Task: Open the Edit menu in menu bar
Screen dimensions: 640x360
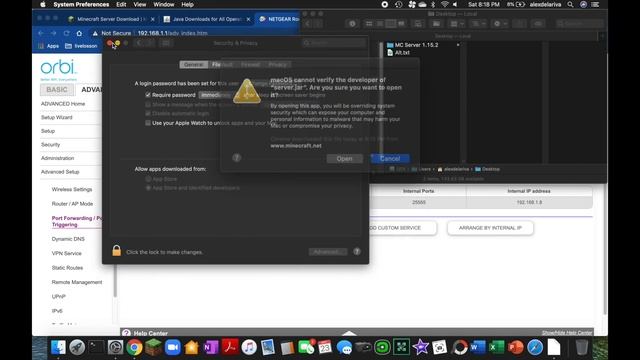Action: click(x=121, y=4)
